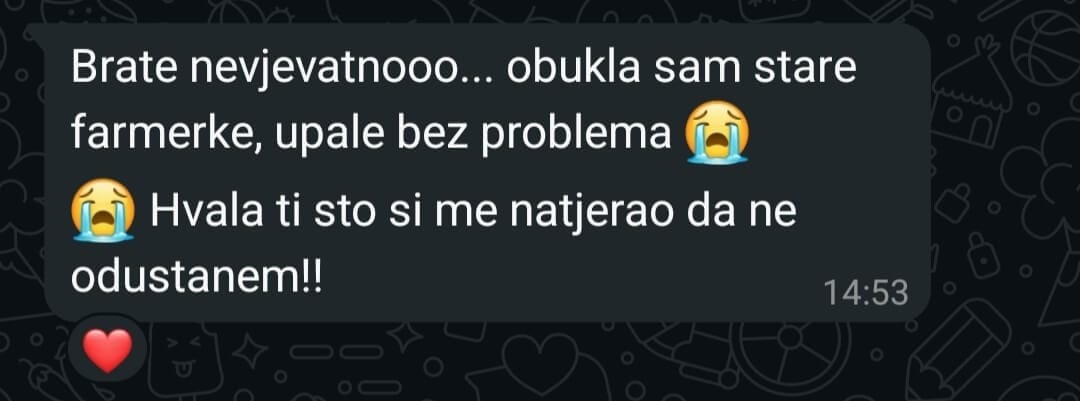Tap the red heart reaction below message
The height and width of the screenshot is (401, 1080).
coord(107,350)
